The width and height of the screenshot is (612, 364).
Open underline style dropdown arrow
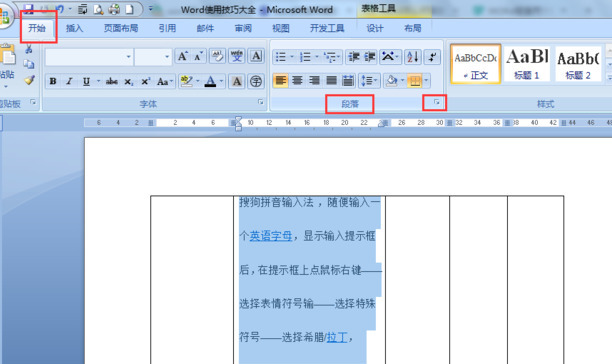click(x=98, y=81)
